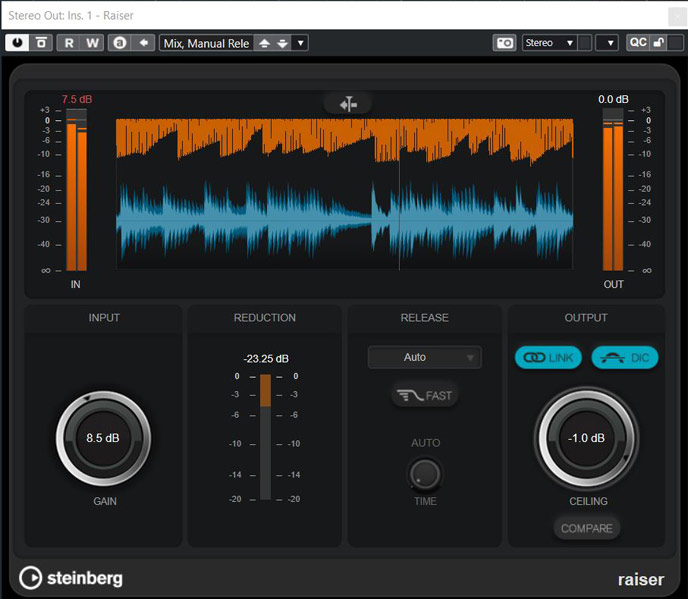The height and width of the screenshot is (599, 688).
Task: Click the QC quick controls button
Action: tap(637, 43)
